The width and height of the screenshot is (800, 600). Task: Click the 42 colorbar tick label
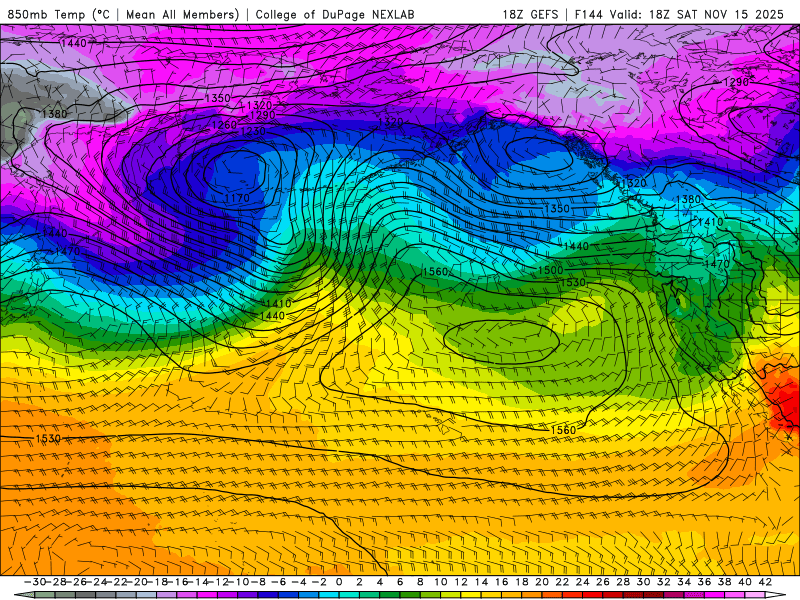(765, 582)
